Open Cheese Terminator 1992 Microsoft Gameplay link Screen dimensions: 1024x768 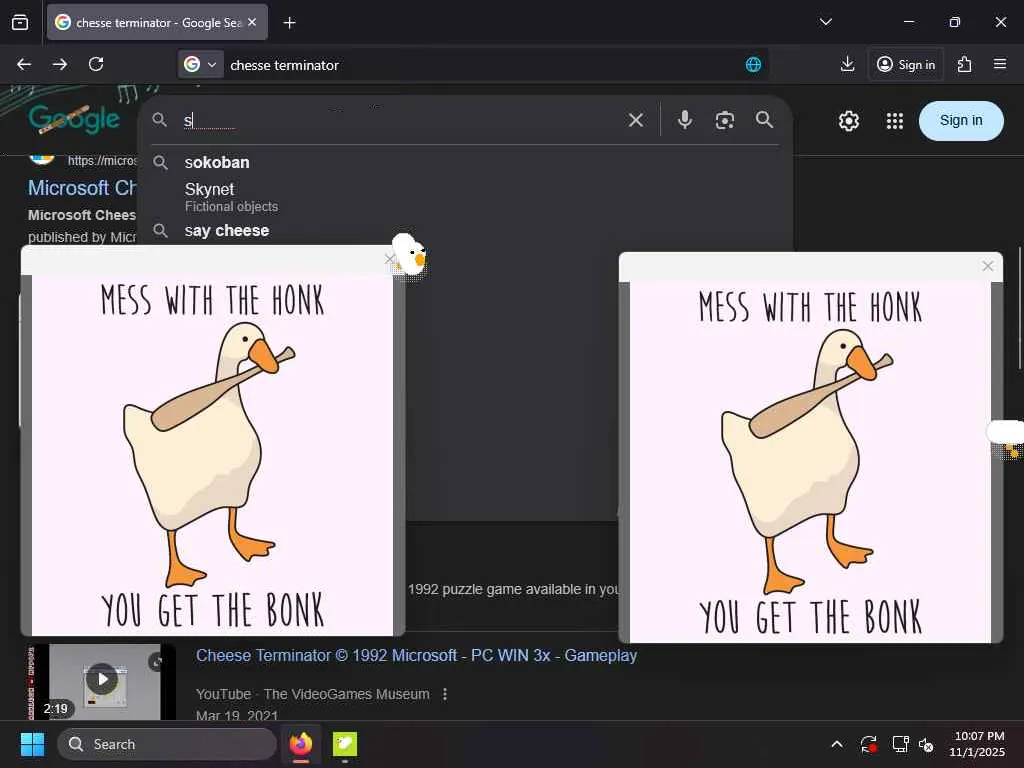416,655
